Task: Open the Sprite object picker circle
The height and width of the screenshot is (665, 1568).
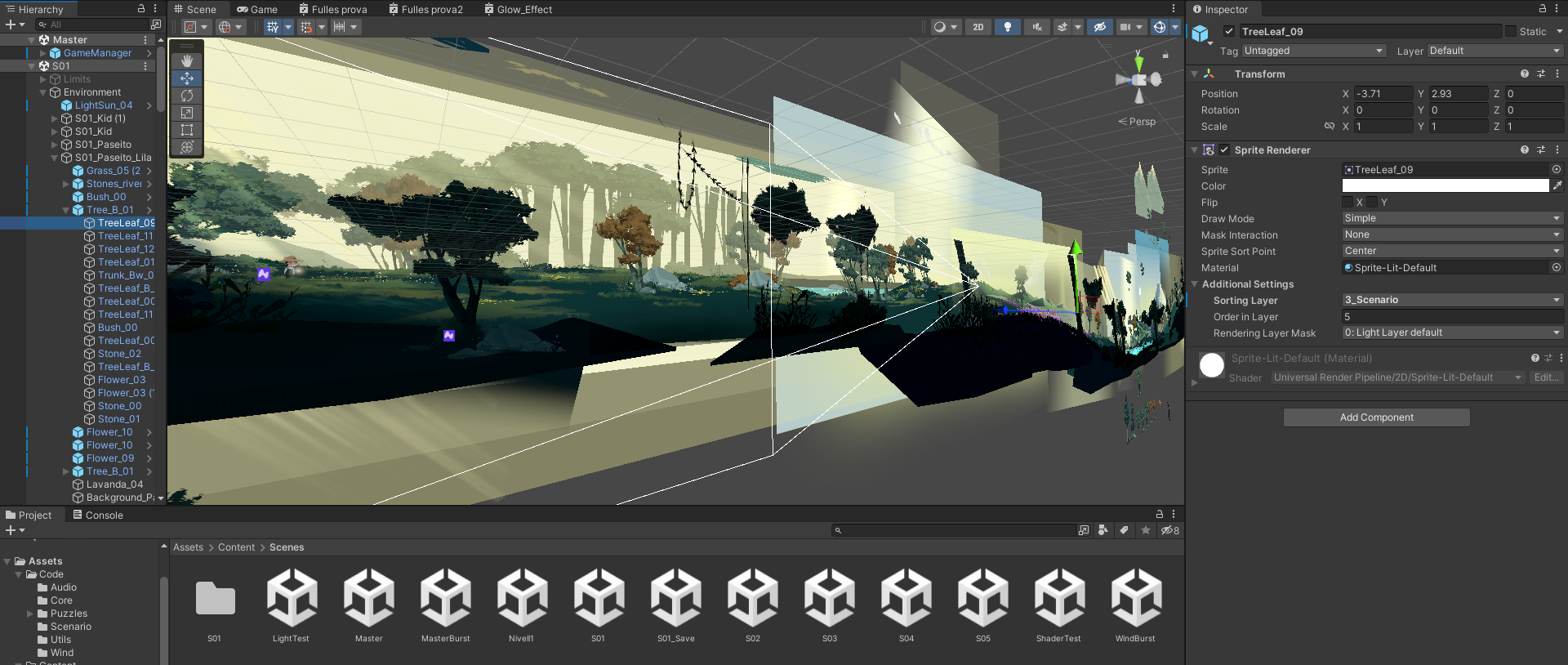Action: (x=1556, y=170)
